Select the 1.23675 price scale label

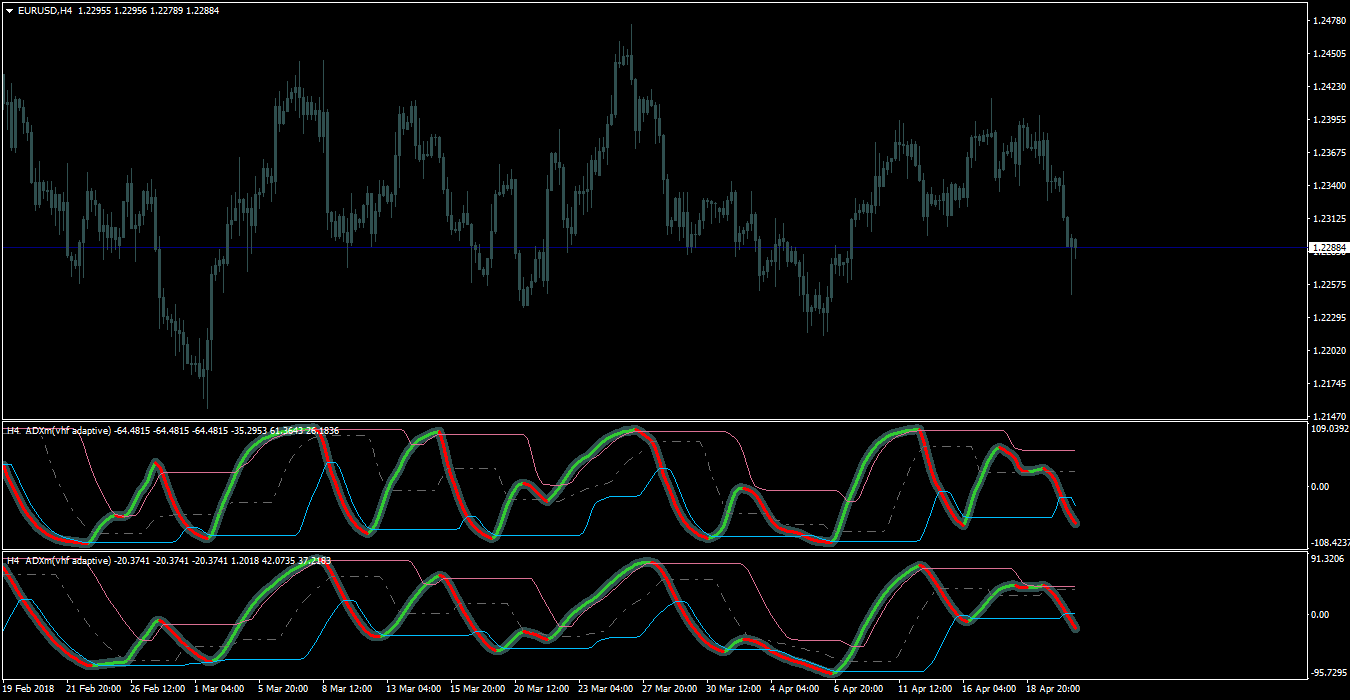click(x=1332, y=152)
